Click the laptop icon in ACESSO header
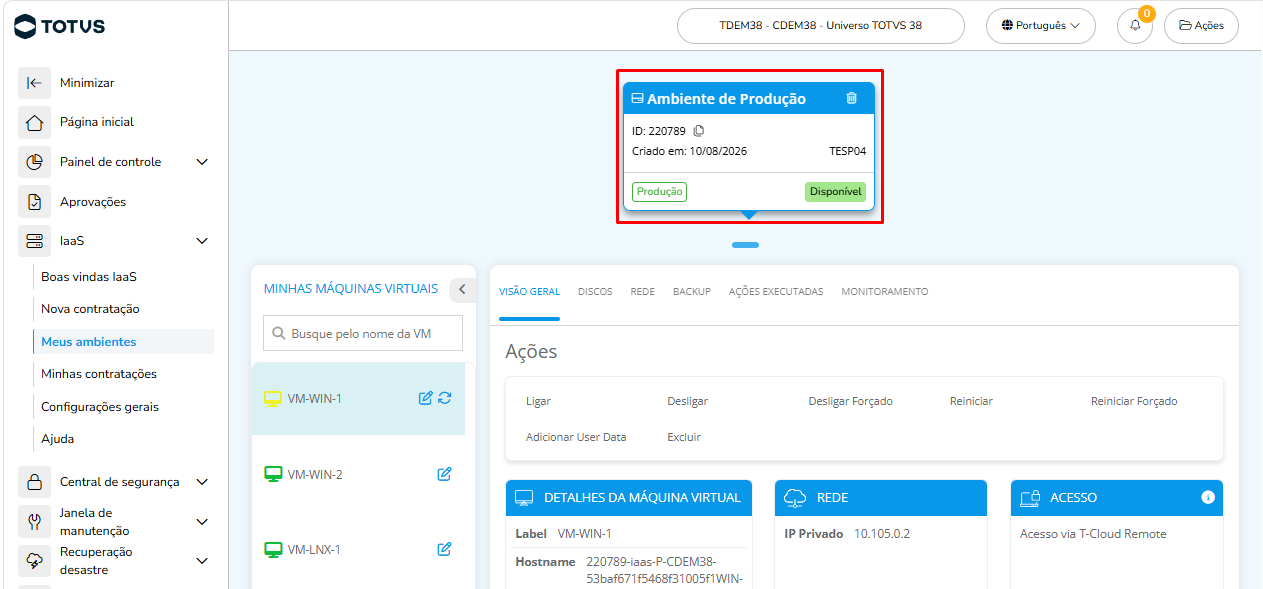The image size is (1263, 589). (1030, 497)
